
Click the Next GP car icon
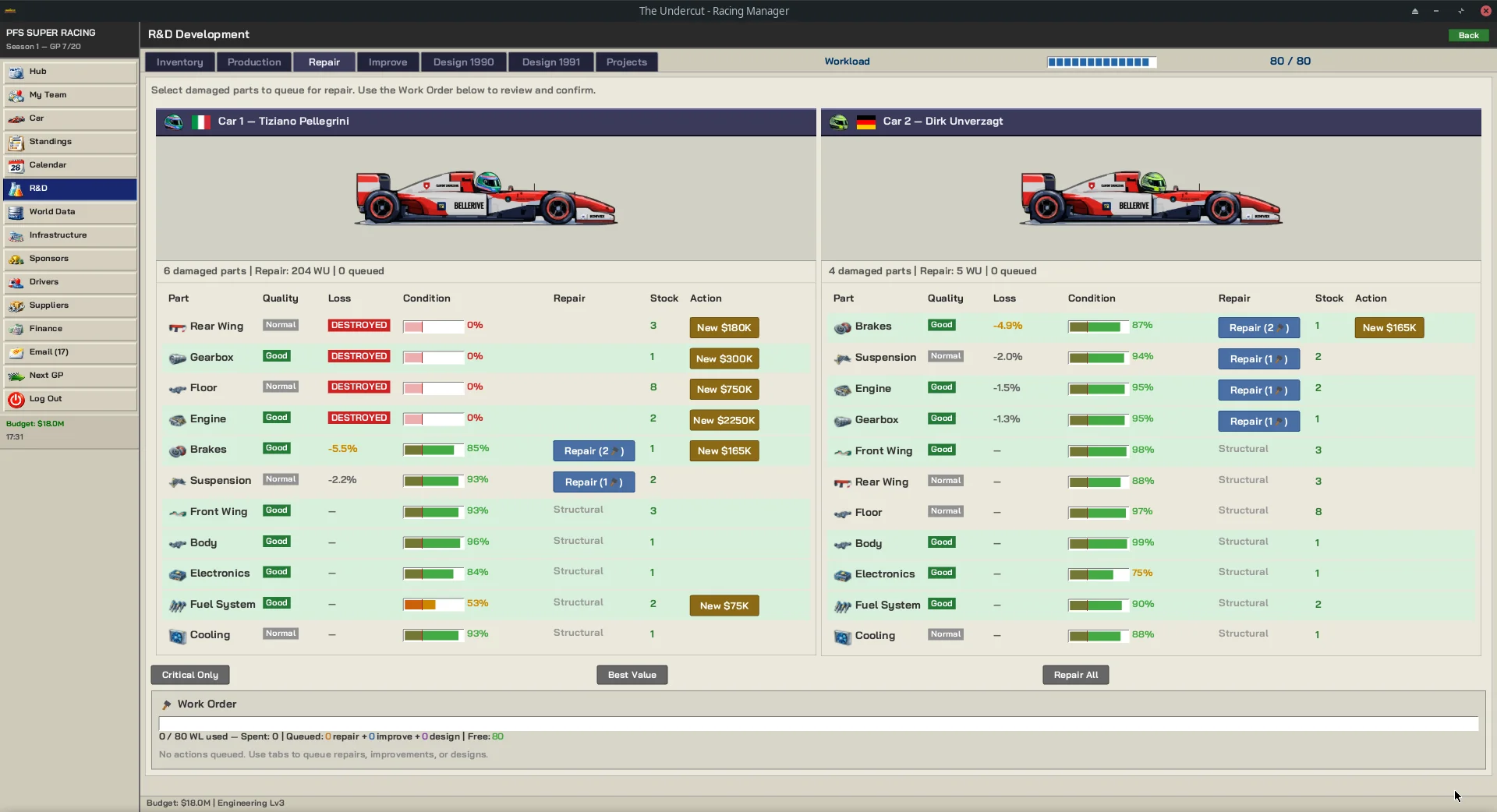tap(16, 376)
